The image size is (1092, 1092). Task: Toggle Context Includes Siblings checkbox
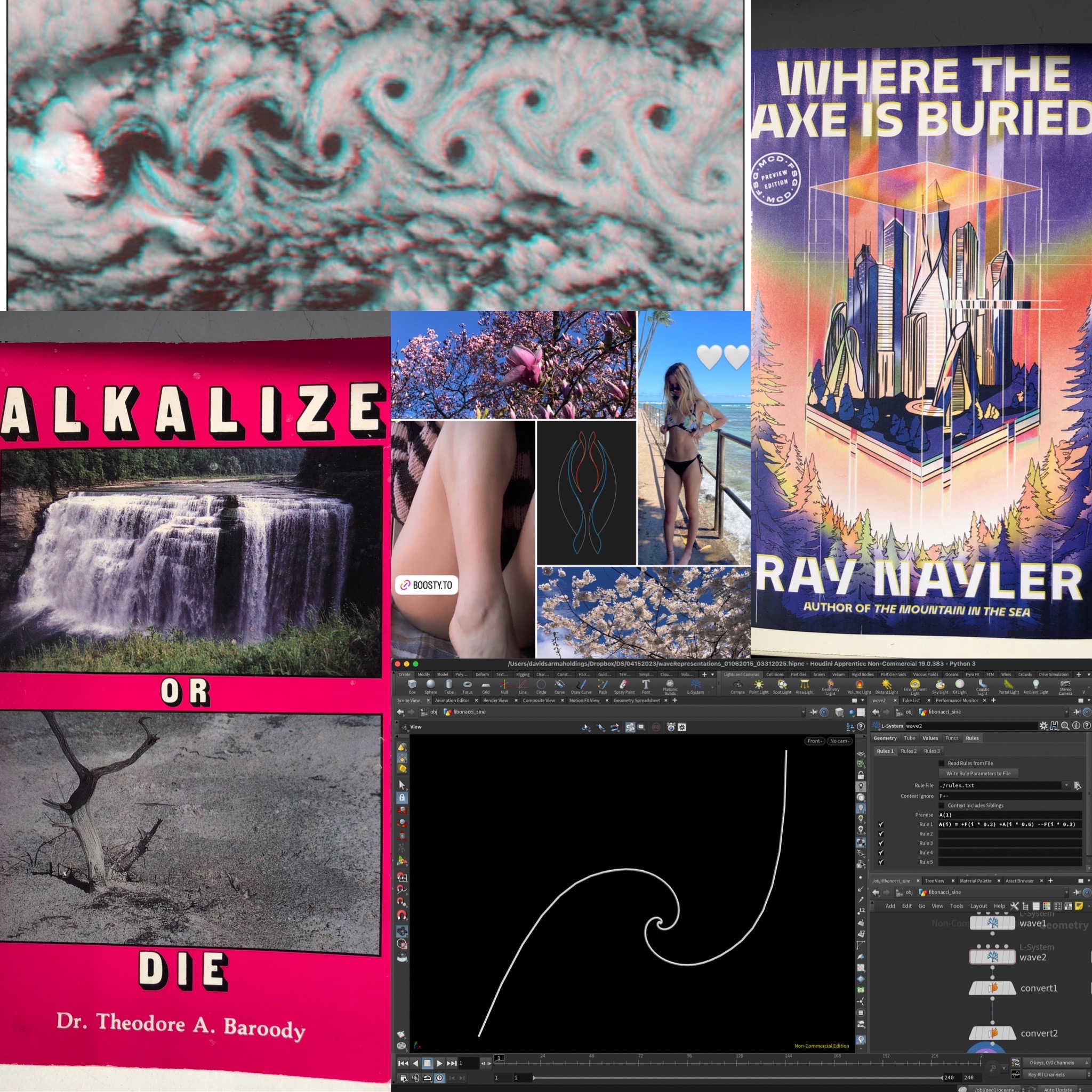pos(942,806)
